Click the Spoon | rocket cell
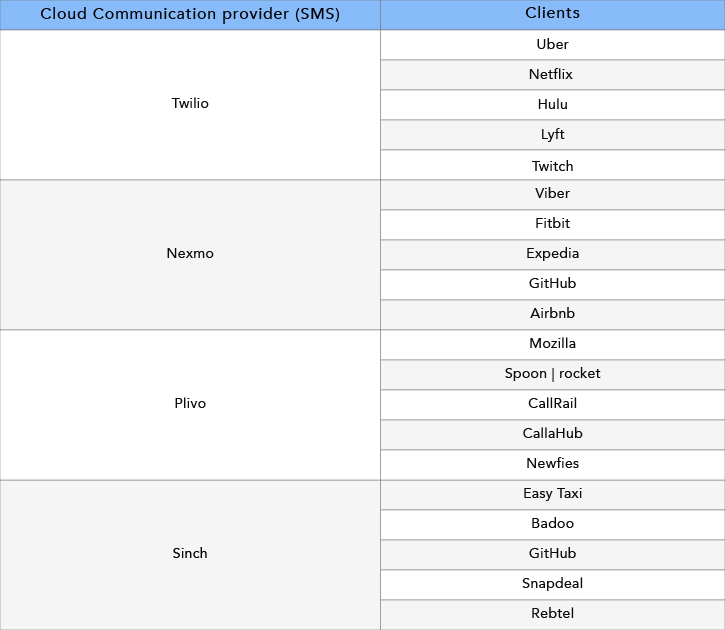This screenshot has height=630, width=725. [x=553, y=375]
